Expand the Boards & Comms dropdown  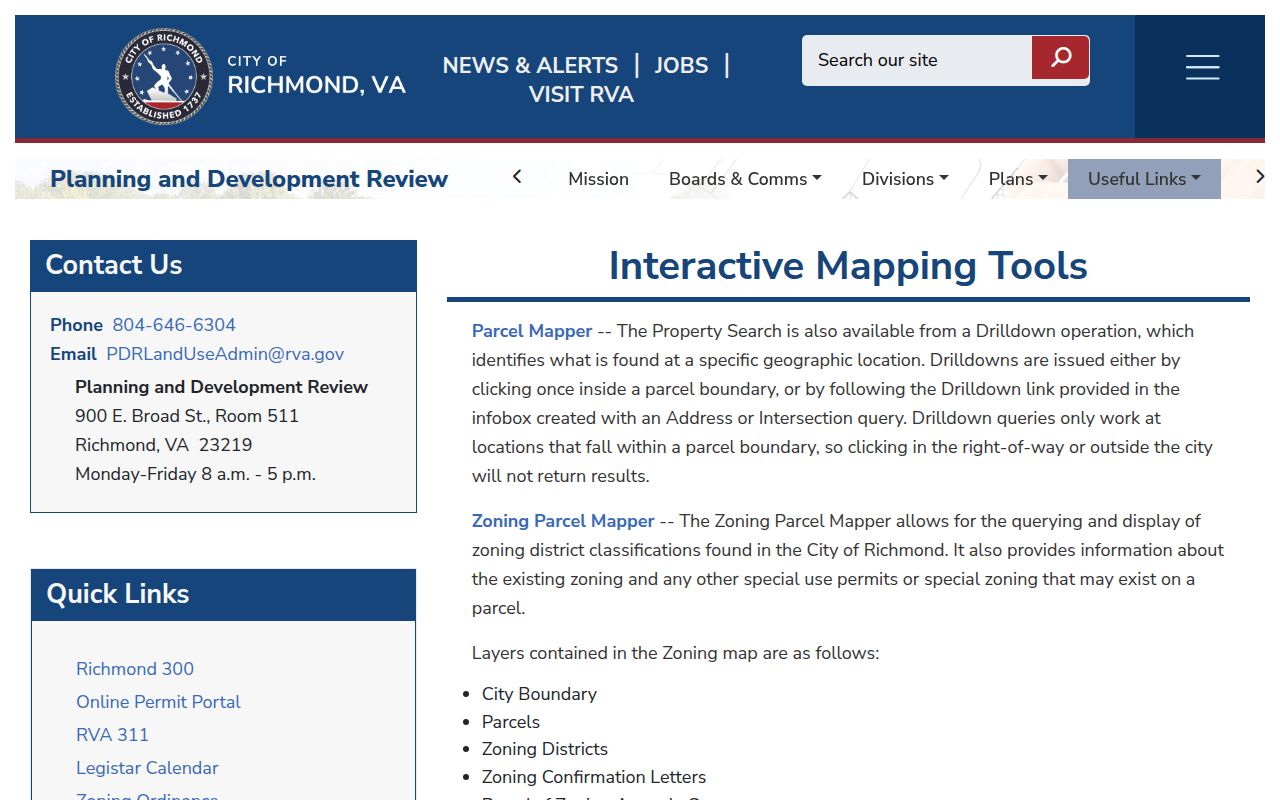pyautogui.click(x=745, y=179)
